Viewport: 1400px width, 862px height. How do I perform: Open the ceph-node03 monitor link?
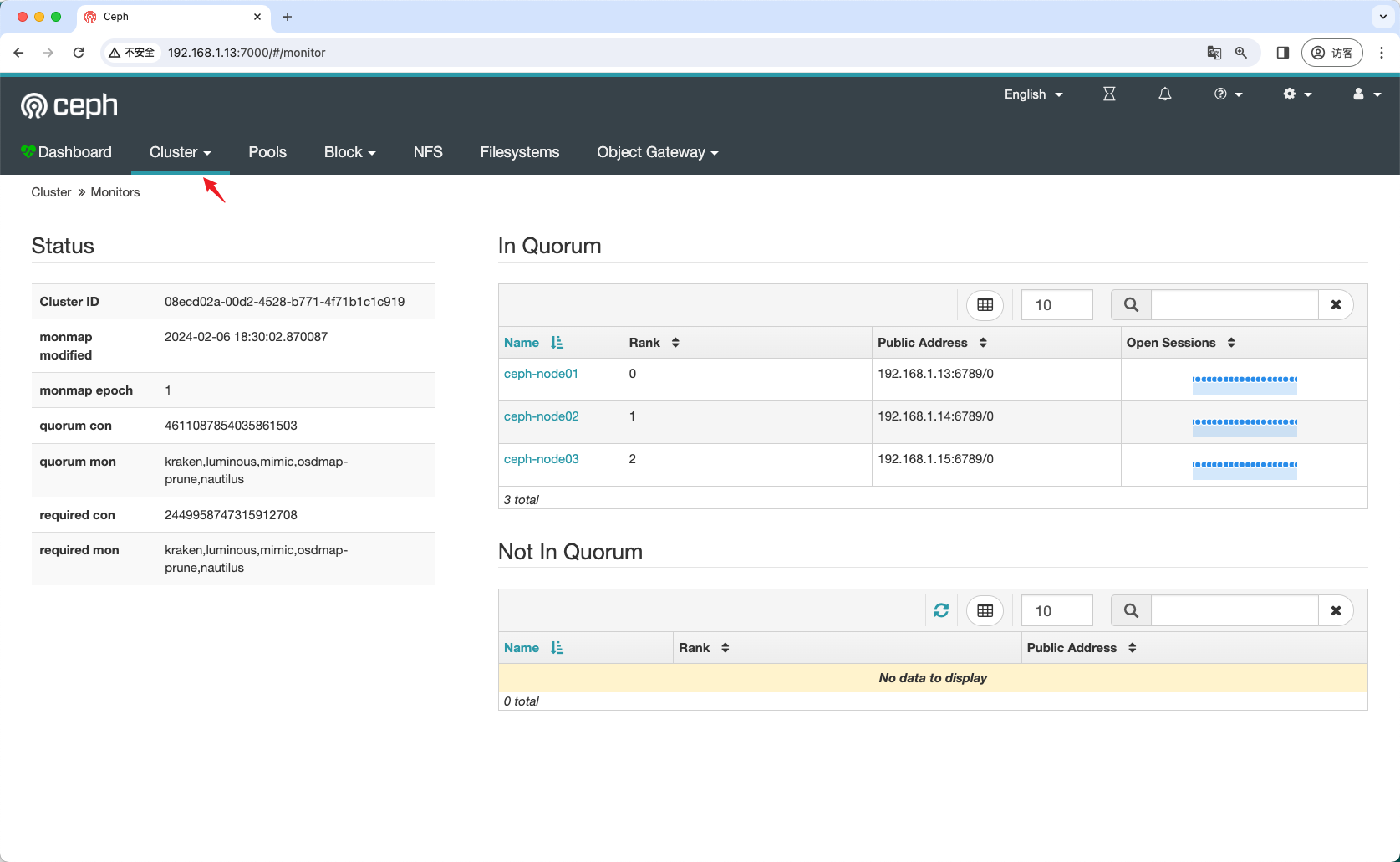(x=541, y=459)
